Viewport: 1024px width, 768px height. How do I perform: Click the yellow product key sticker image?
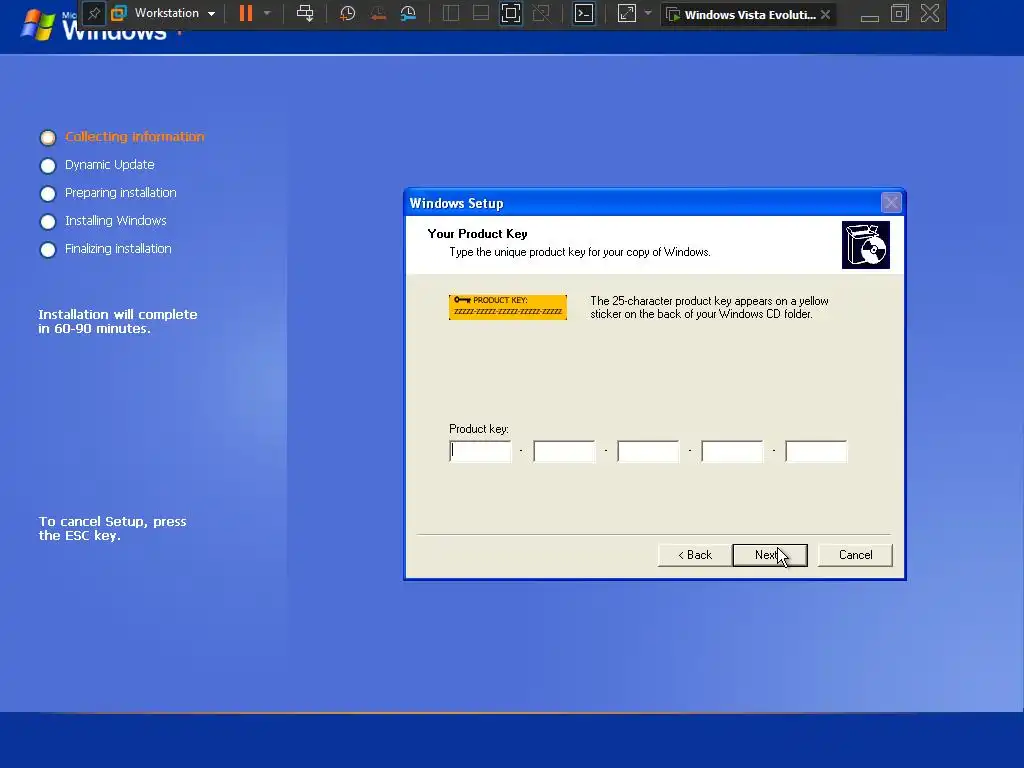click(x=508, y=307)
